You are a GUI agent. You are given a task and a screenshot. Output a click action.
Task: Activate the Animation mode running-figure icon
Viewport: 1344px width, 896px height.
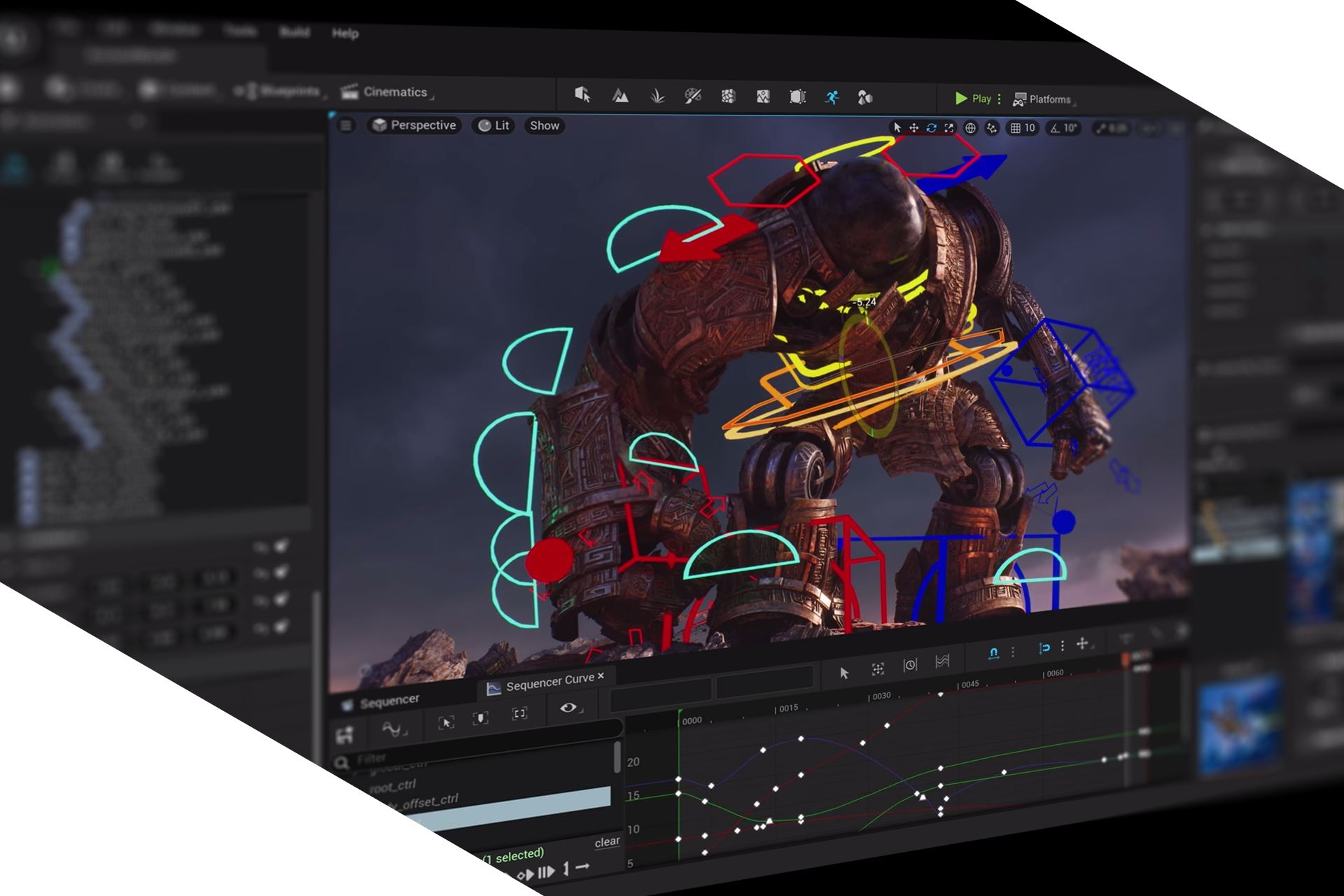832,97
